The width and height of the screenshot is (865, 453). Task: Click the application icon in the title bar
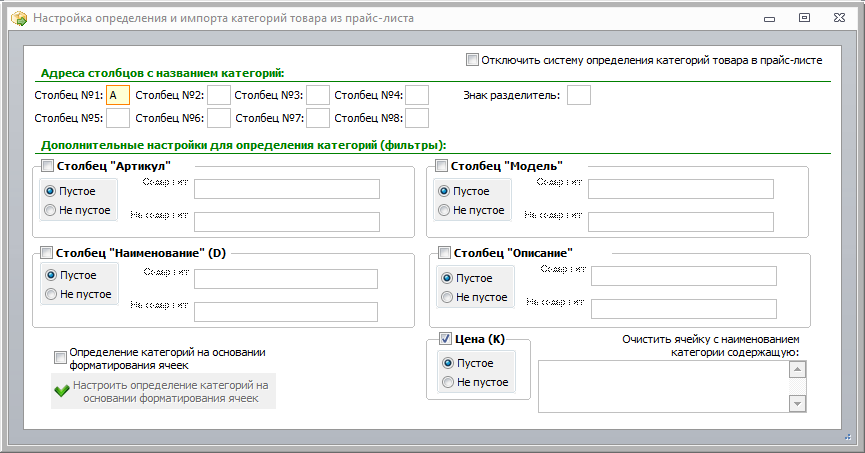tap(19, 18)
